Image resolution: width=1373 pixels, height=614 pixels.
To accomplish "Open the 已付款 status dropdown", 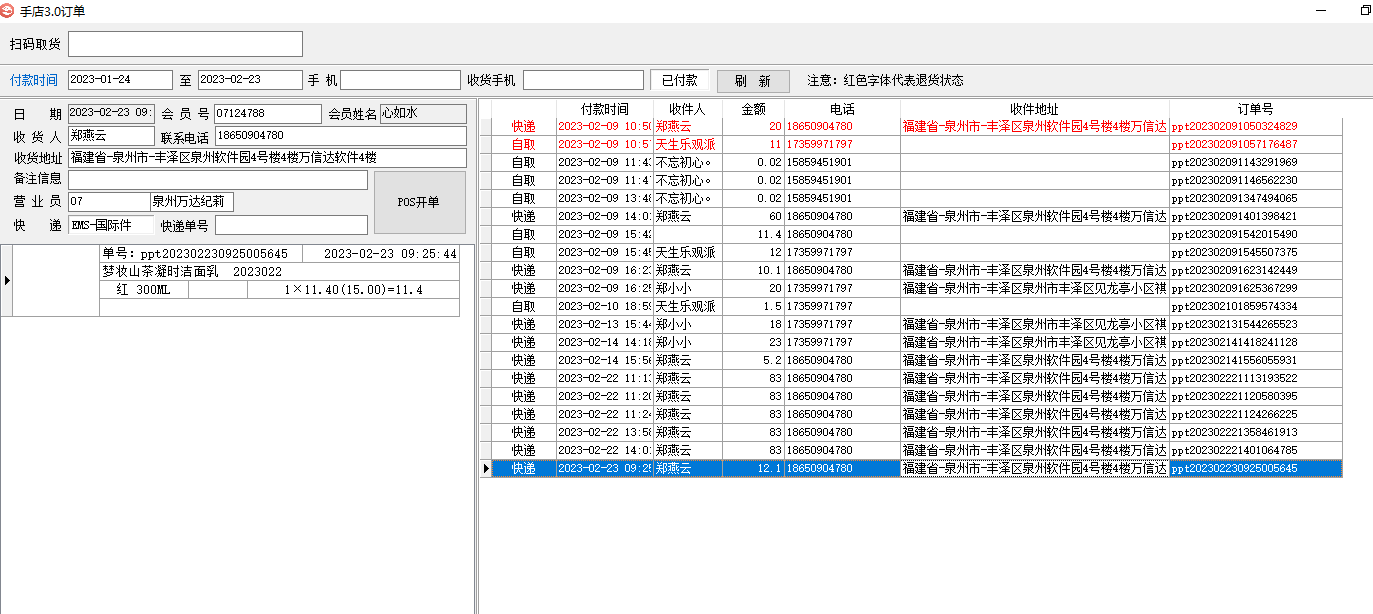I will [x=679, y=80].
